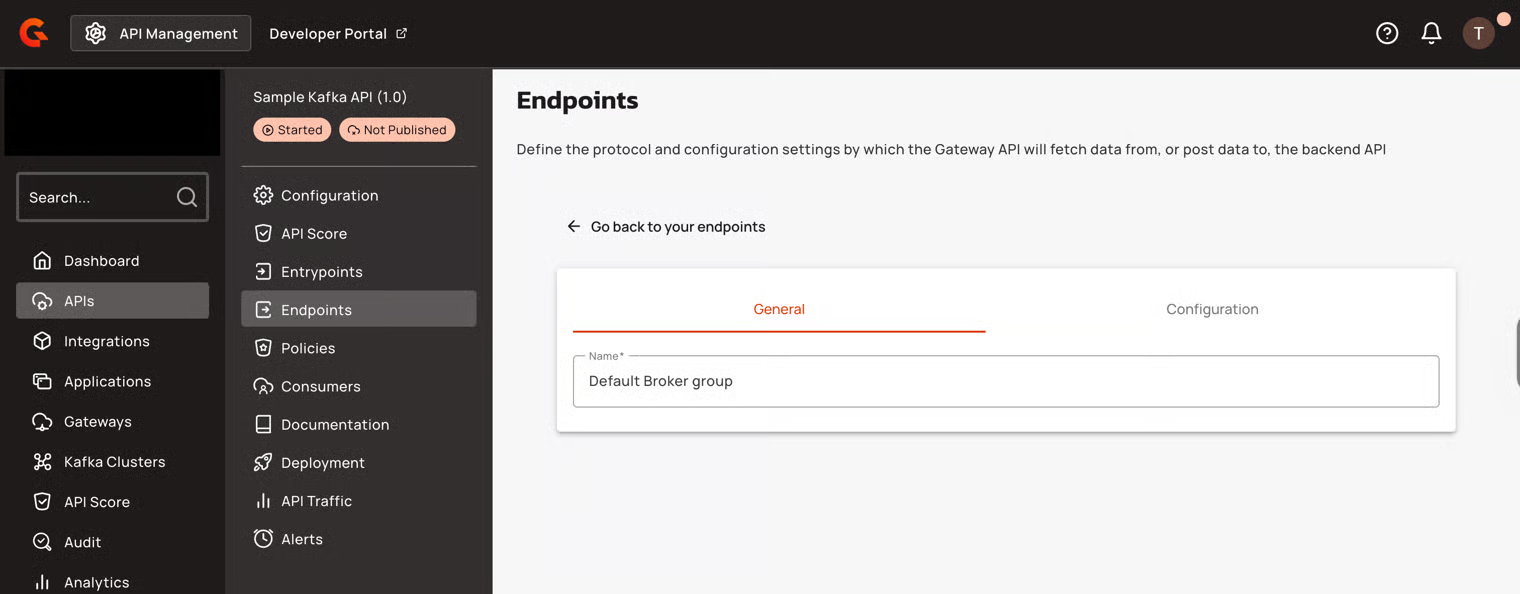
Task: Open the notifications bell icon
Action: pos(1431,33)
